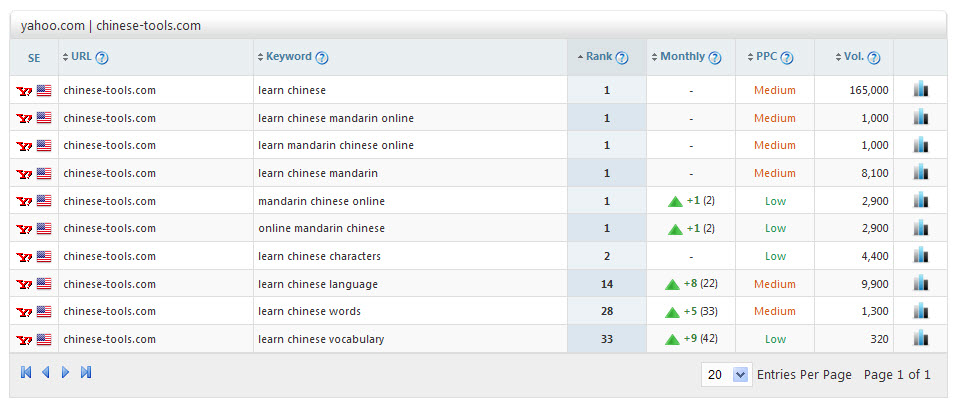Go to previous page arrow

tap(46, 373)
